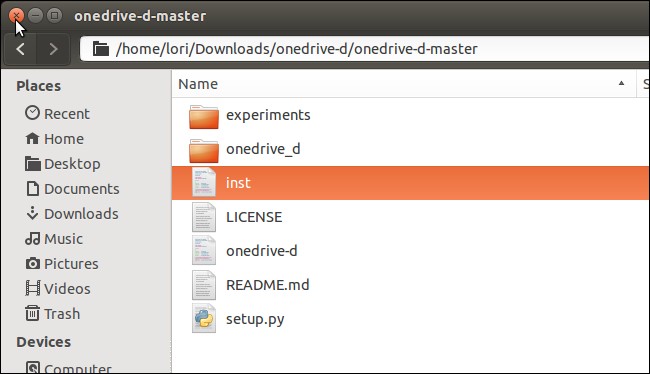The width and height of the screenshot is (650, 374).
Task: Click the LICENSE file icon
Action: click(x=204, y=217)
